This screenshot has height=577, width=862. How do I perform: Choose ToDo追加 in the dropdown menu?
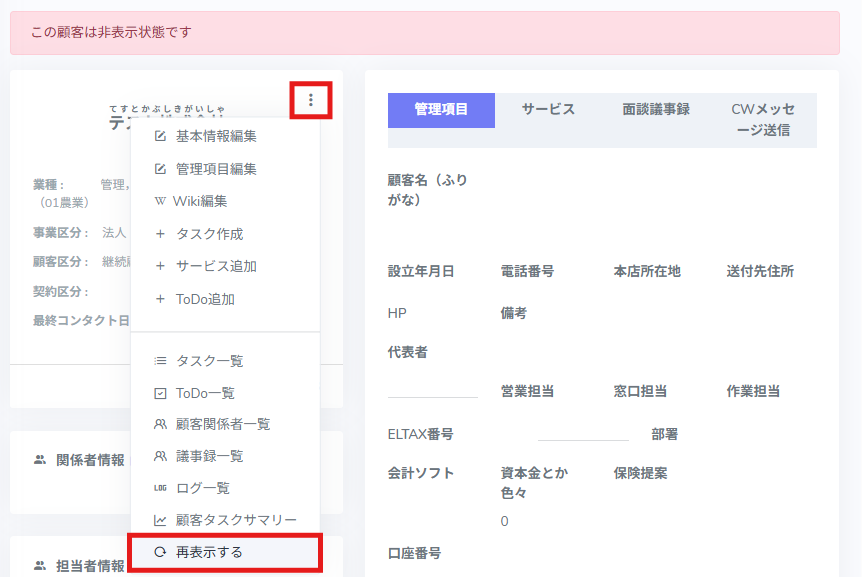click(x=205, y=299)
